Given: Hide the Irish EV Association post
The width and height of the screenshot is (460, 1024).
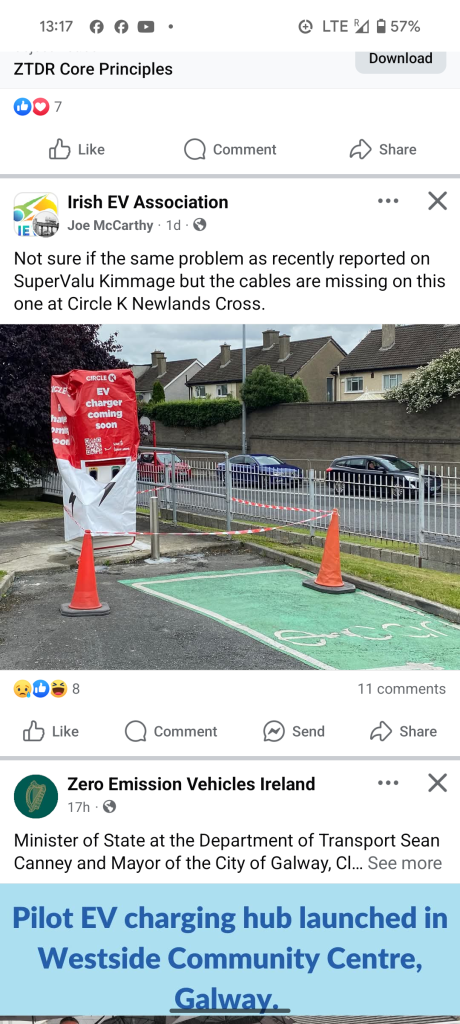Looking at the screenshot, I should 437,201.
